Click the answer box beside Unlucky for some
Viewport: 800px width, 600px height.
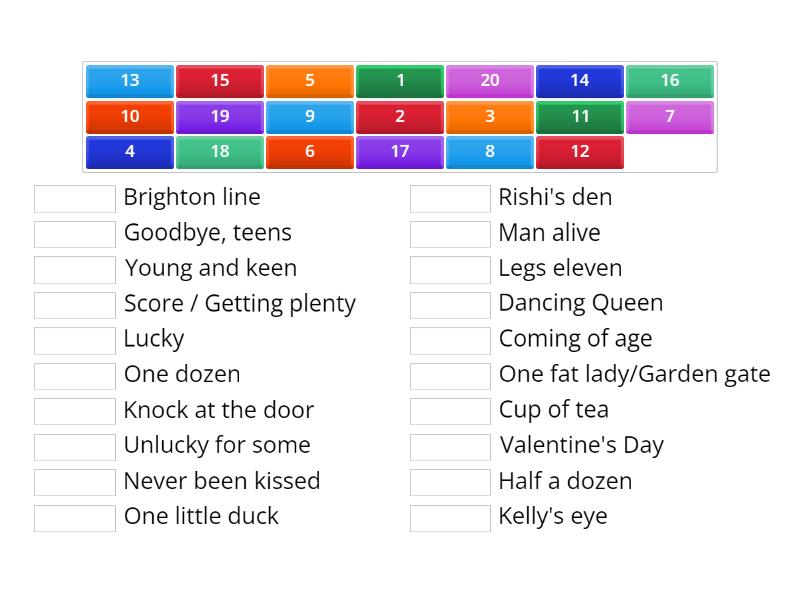click(74, 446)
